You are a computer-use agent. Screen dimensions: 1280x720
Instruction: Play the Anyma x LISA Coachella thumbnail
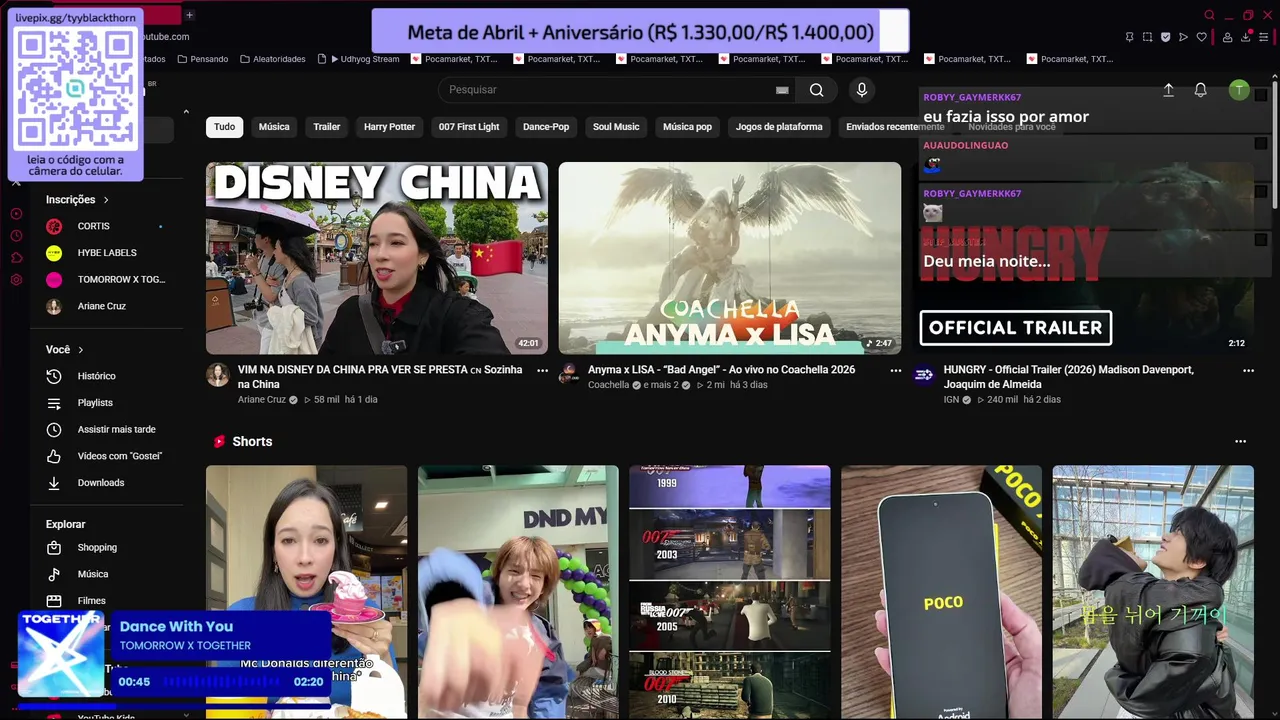coord(730,258)
